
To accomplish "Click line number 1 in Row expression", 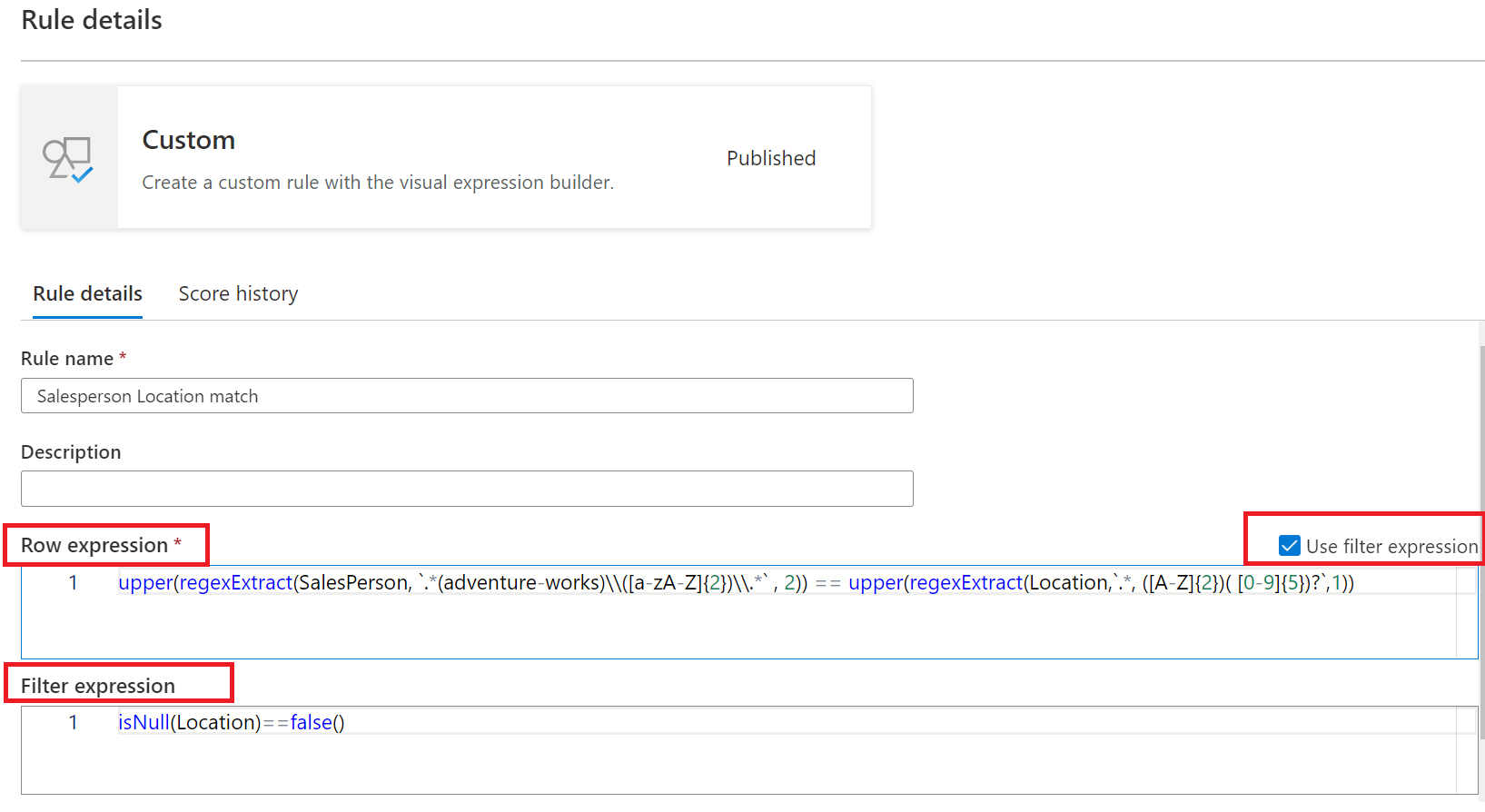I will (73, 583).
